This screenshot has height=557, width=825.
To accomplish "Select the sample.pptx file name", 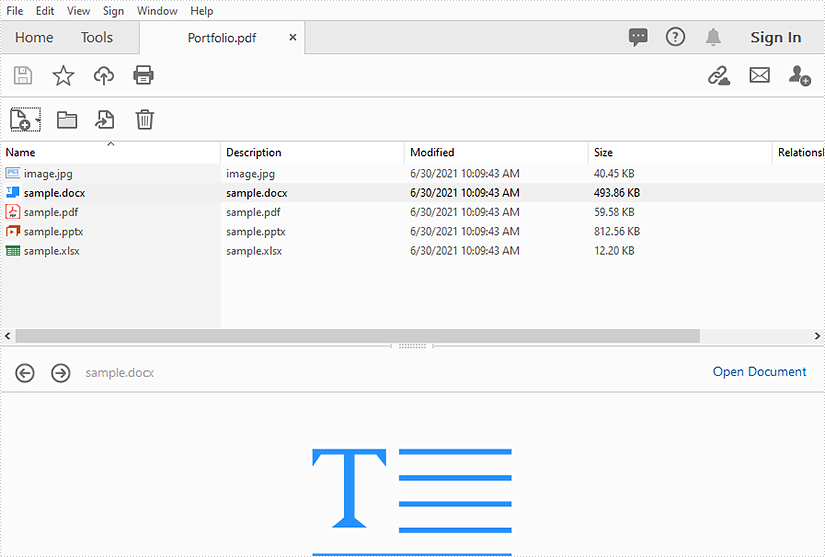I will pos(53,232).
